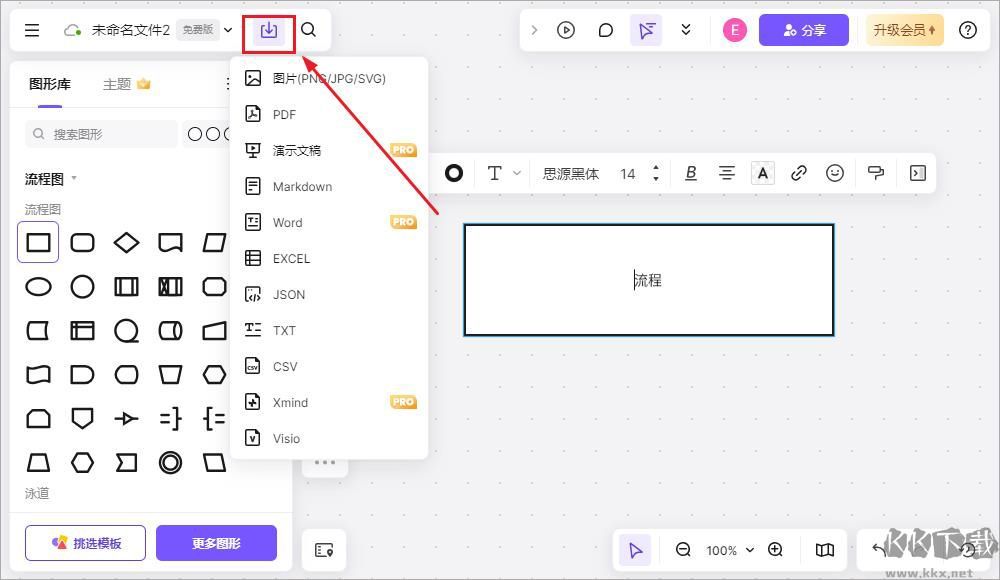Expand more tools double chevron
Viewport: 1000px width, 580px height.
(x=686, y=30)
